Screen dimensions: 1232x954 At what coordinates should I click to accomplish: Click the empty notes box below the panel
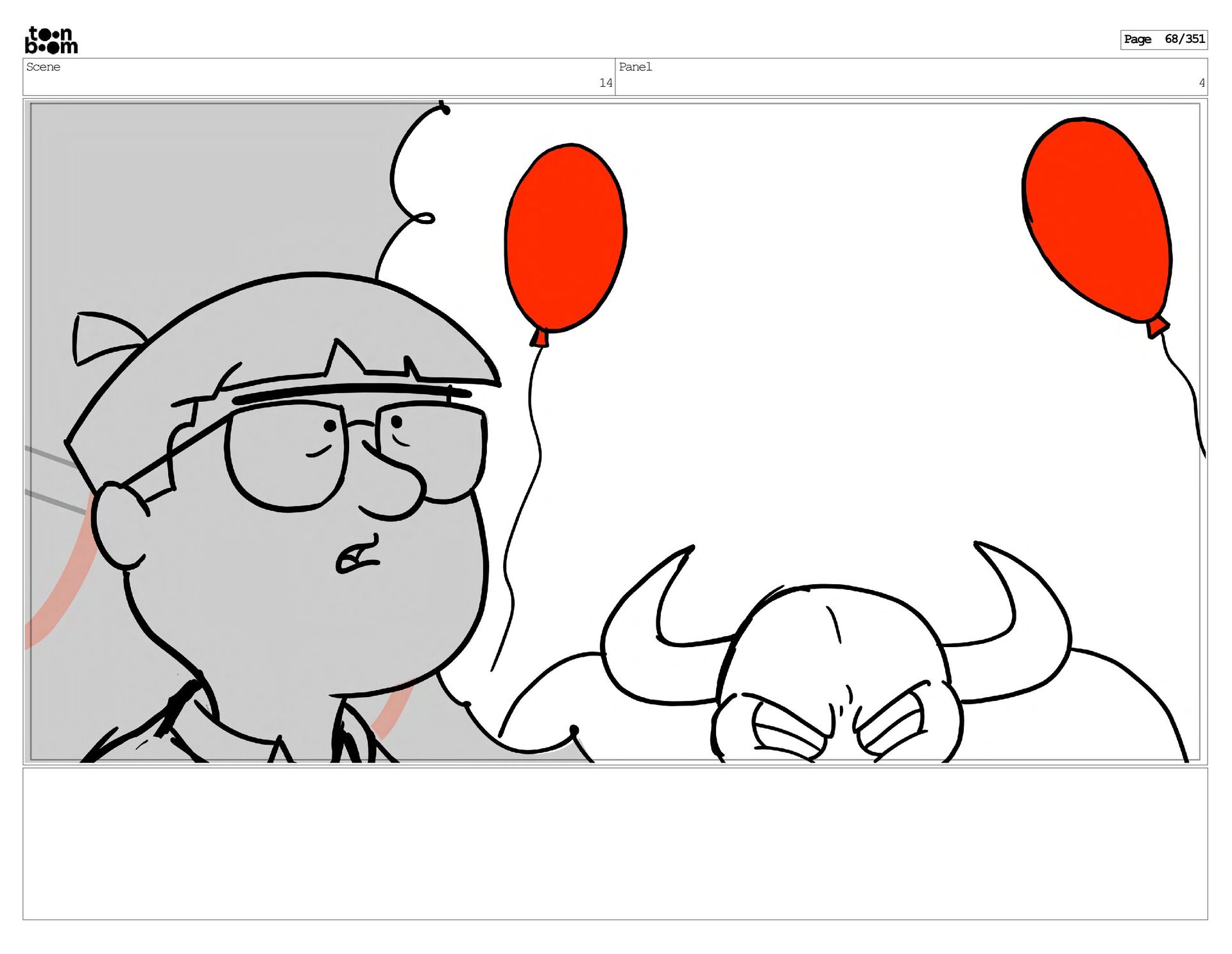pyautogui.click(x=615, y=843)
